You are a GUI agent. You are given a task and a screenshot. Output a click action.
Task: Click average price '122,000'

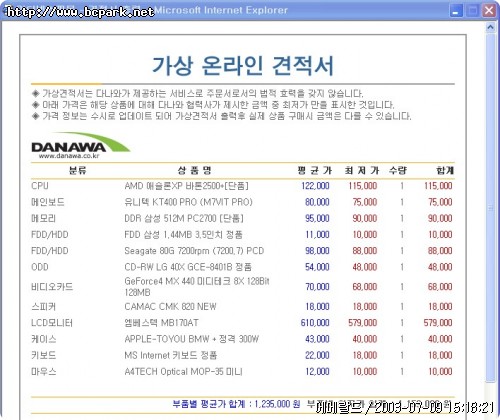point(315,186)
